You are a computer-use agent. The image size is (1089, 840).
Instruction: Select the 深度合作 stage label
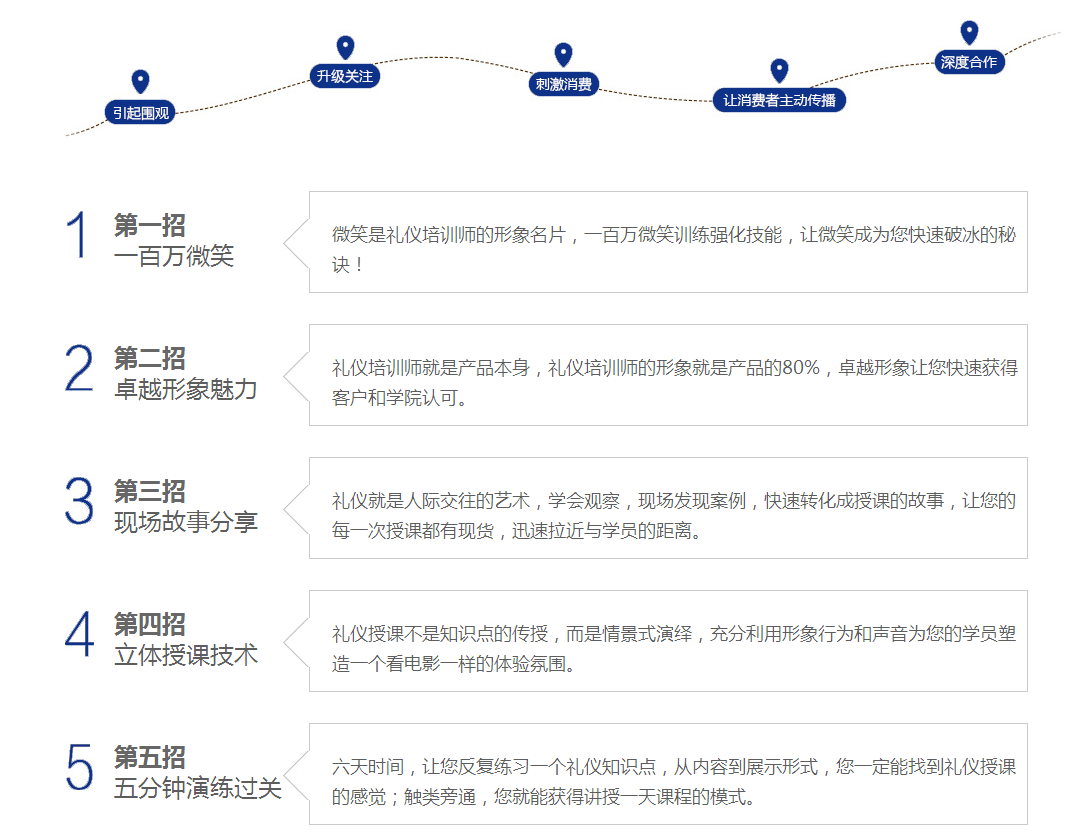point(969,62)
